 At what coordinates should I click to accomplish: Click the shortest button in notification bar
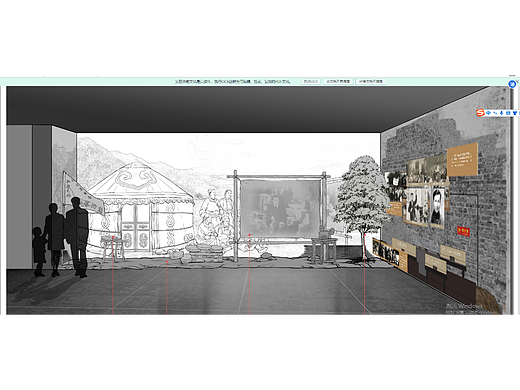click(x=311, y=81)
